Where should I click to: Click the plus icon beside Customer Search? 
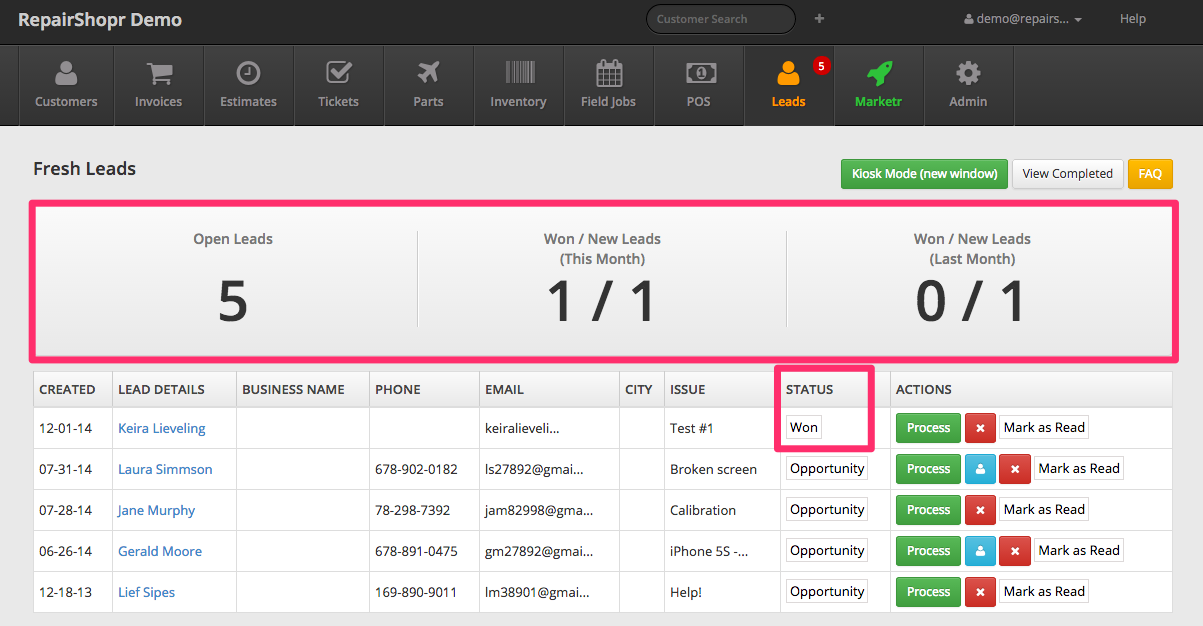819,19
